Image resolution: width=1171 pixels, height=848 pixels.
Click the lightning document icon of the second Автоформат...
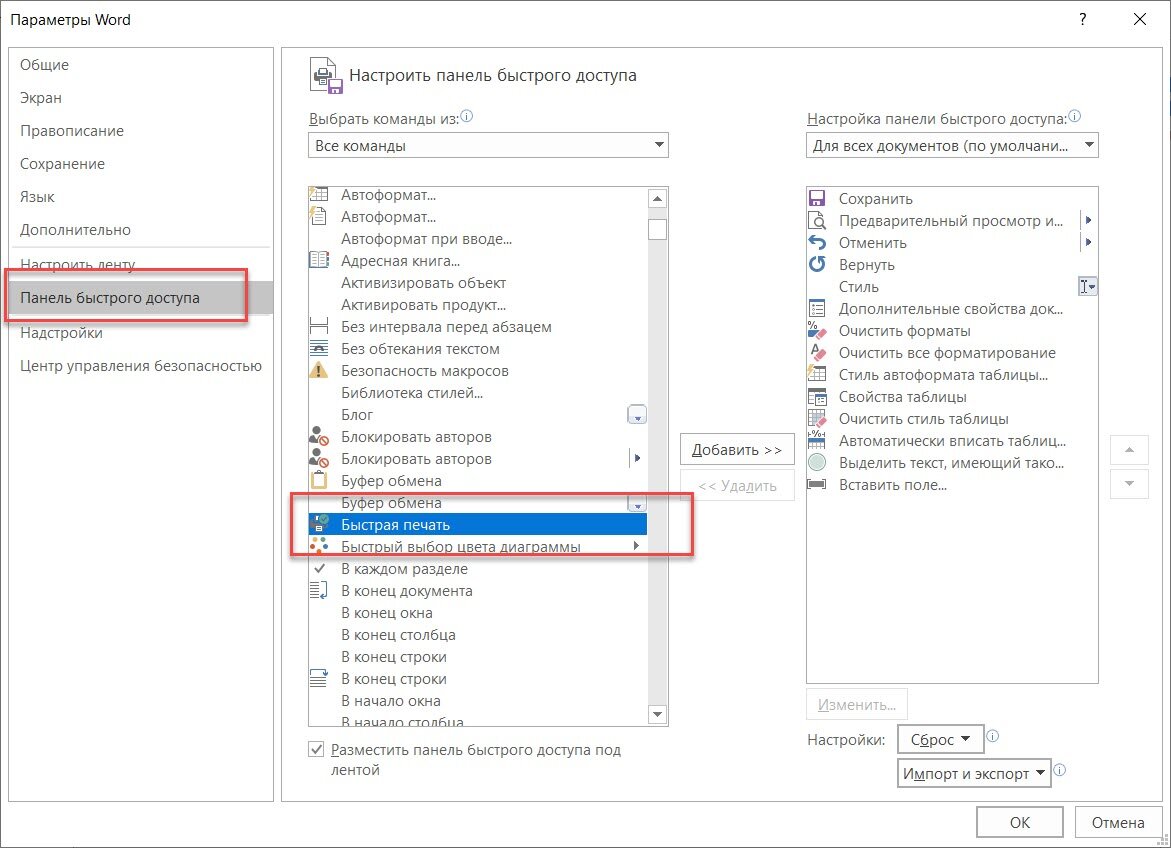pos(319,217)
